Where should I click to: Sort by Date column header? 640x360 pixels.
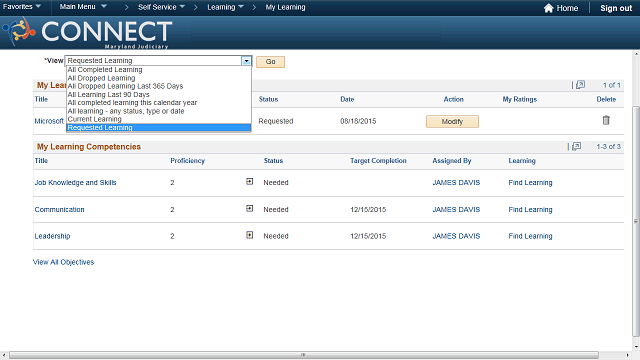point(347,99)
